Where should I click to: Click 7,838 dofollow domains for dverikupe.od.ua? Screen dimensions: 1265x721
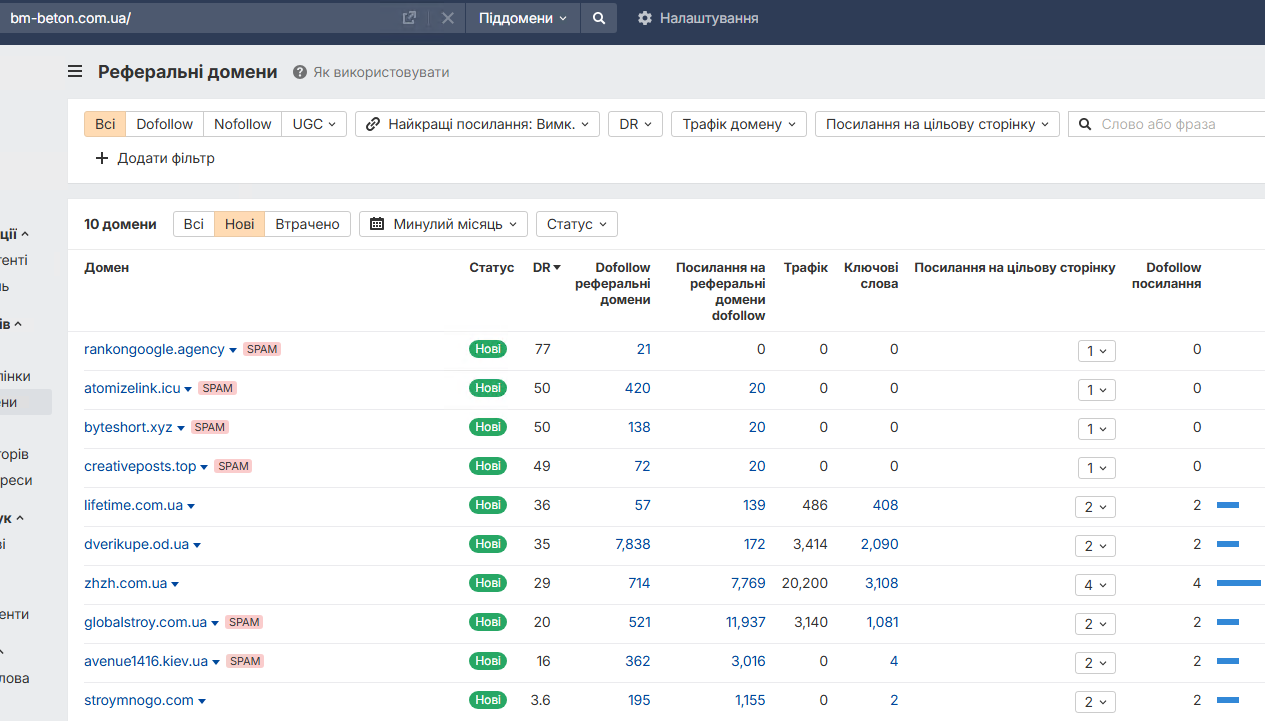pyautogui.click(x=632, y=544)
